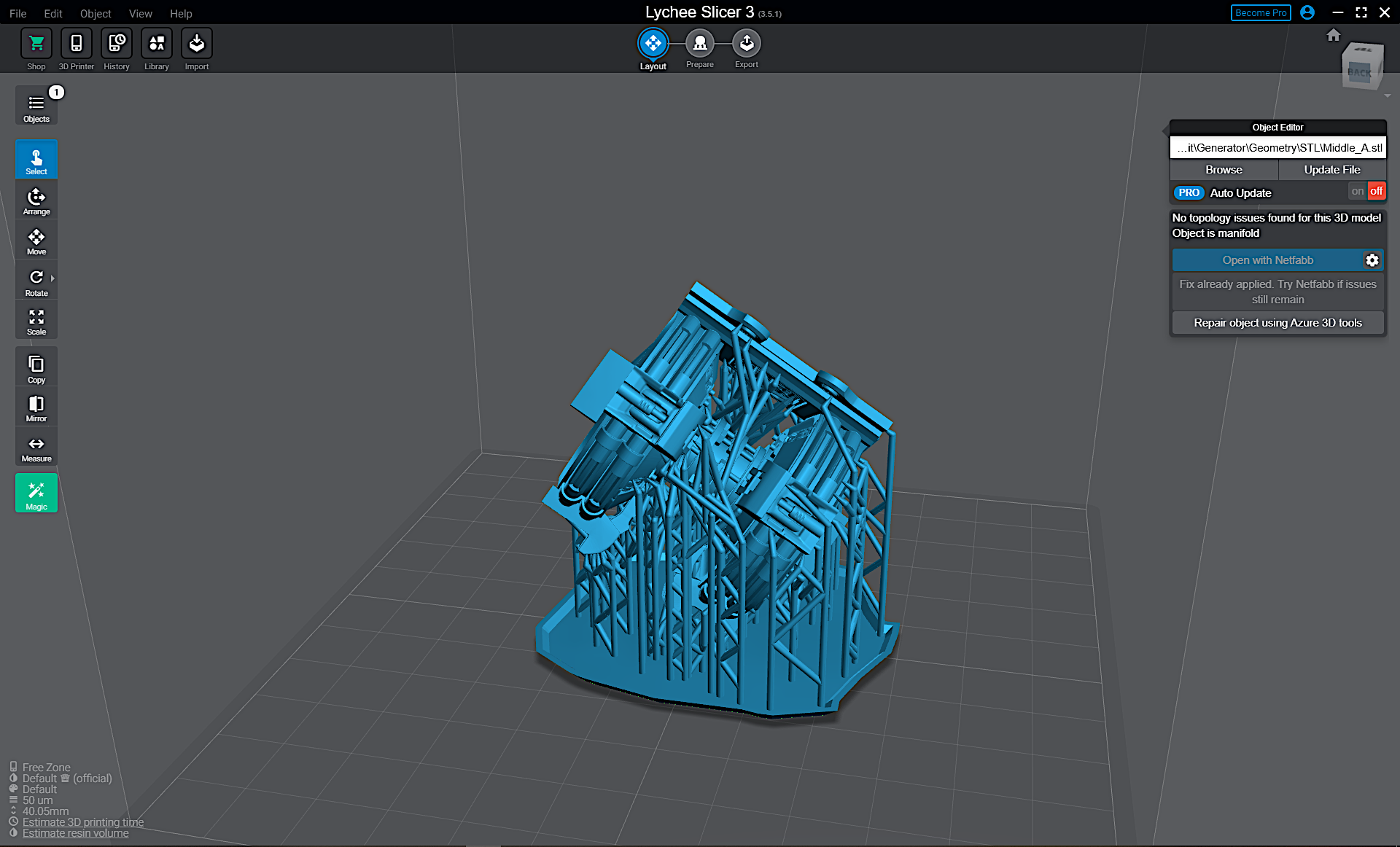Switch Auto Update to off
The height and width of the screenshot is (847, 1400).
[1376, 192]
